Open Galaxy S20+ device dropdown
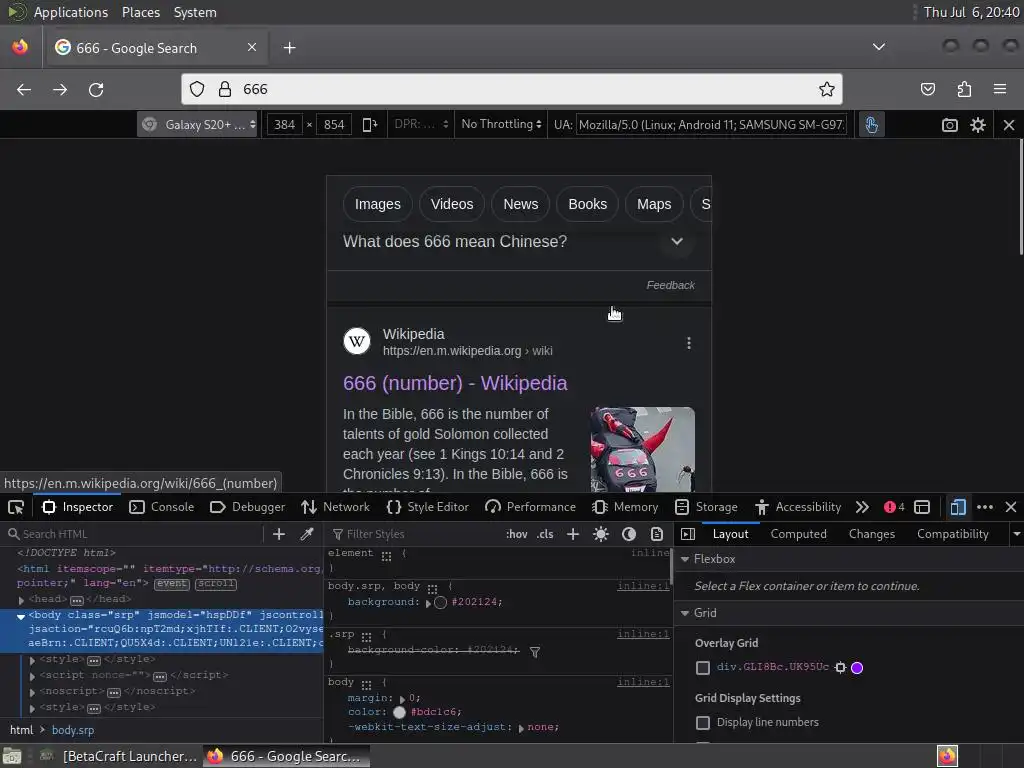 click(x=198, y=124)
